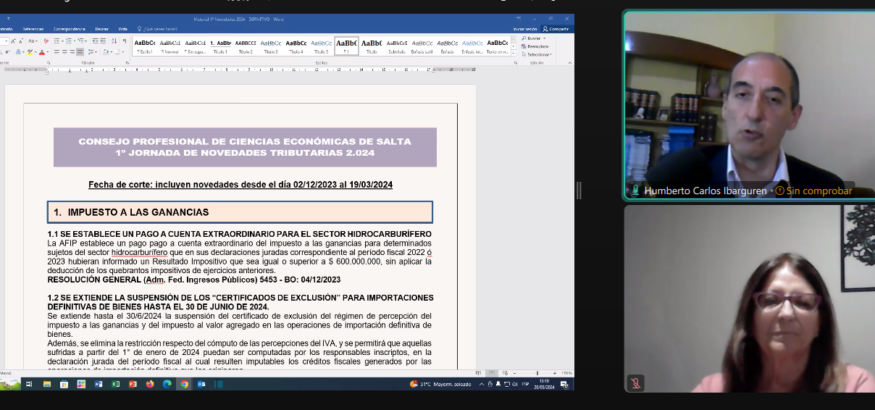This screenshot has height=410, width=875.
Task: Open Microsoft Edge from the taskbar
Action: pyautogui.click(x=167, y=384)
